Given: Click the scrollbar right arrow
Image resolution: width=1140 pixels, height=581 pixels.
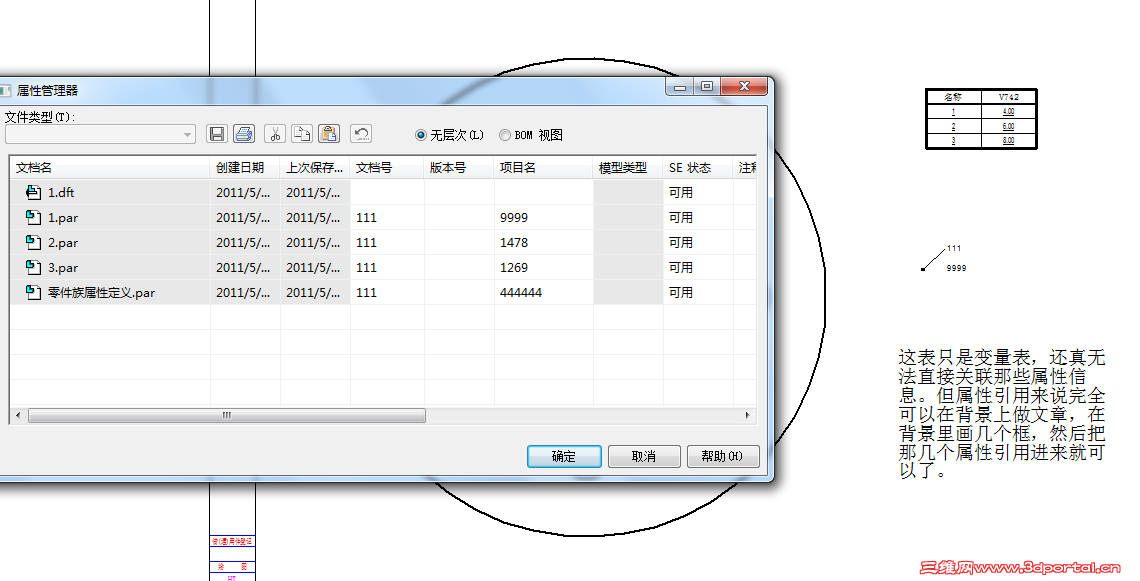Looking at the screenshot, I should (x=747, y=415).
